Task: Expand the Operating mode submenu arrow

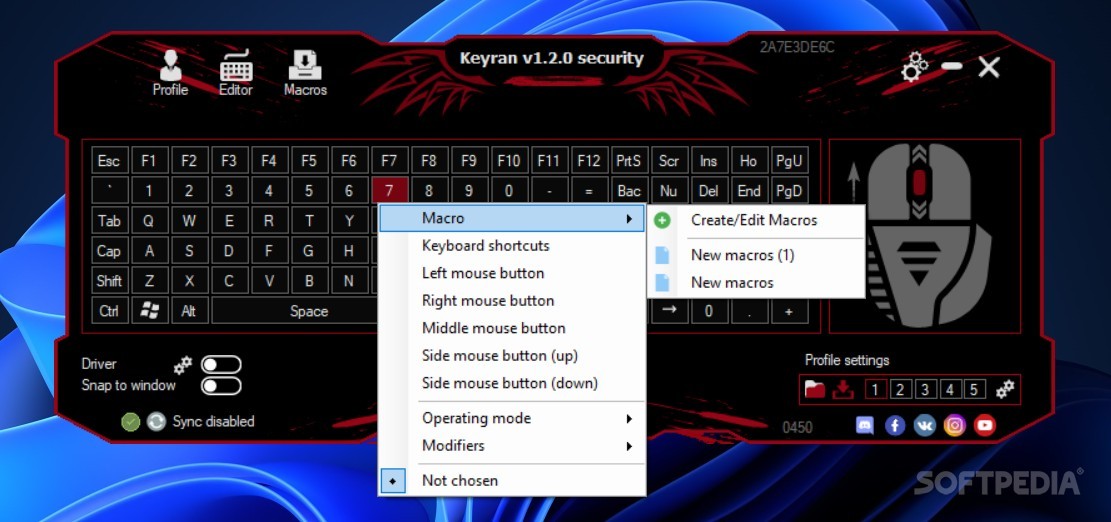Action: [x=628, y=419]
